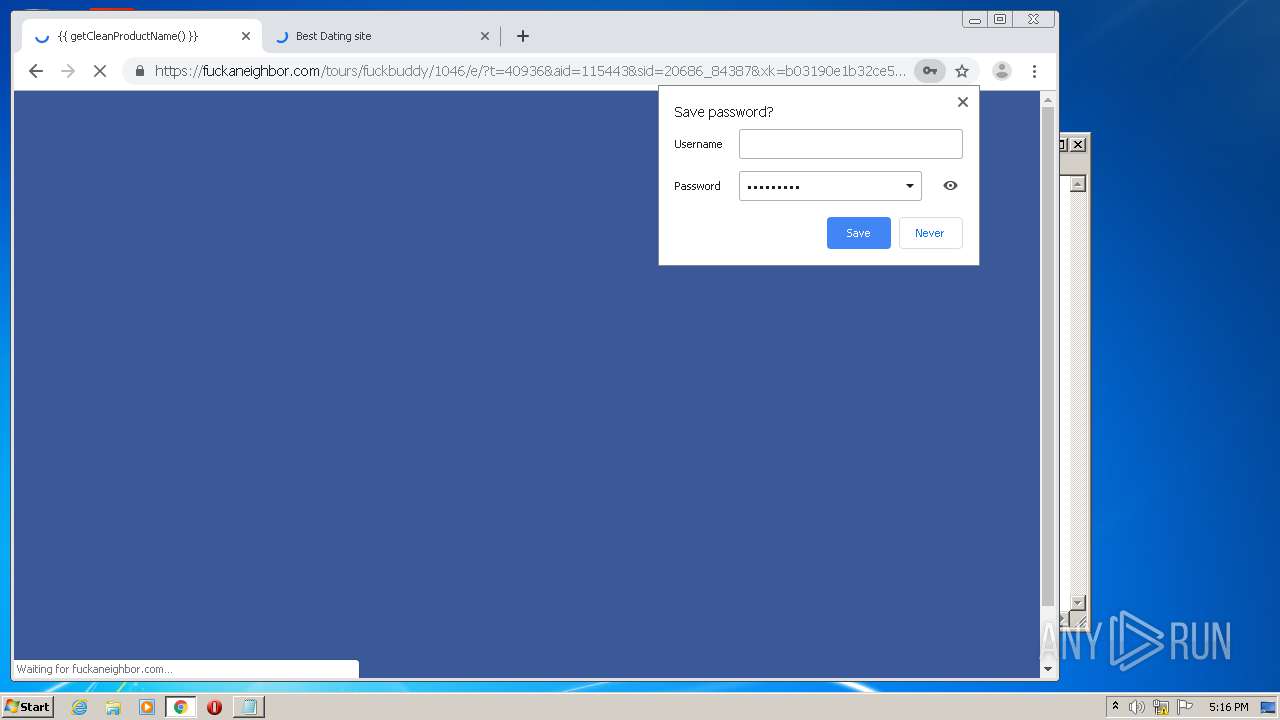Image resolution: width=1280 pixels, height=720 pixels.
Task: Minimize the Chrome window
Action: (975, 19)
